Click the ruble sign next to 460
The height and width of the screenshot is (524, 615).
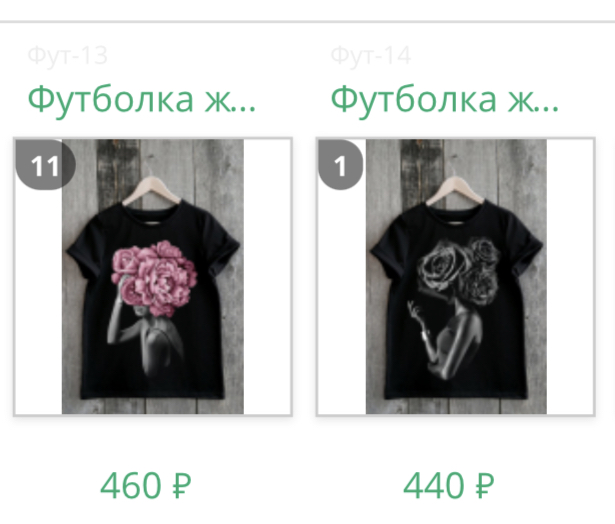pos(182,486)
